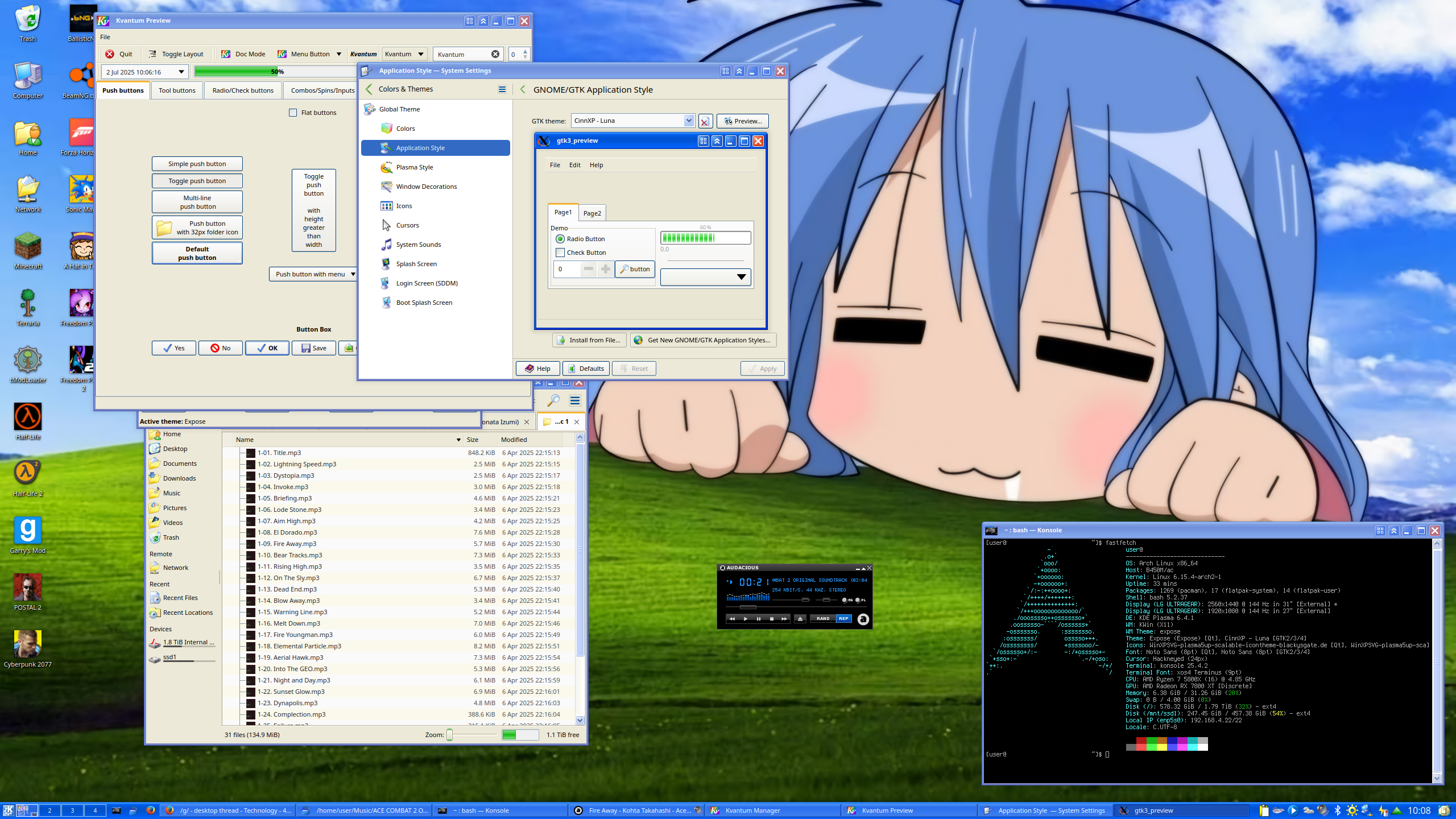1456x819 pixels.
Task: Go back from Colors & Themes
Action: (369, 89)
